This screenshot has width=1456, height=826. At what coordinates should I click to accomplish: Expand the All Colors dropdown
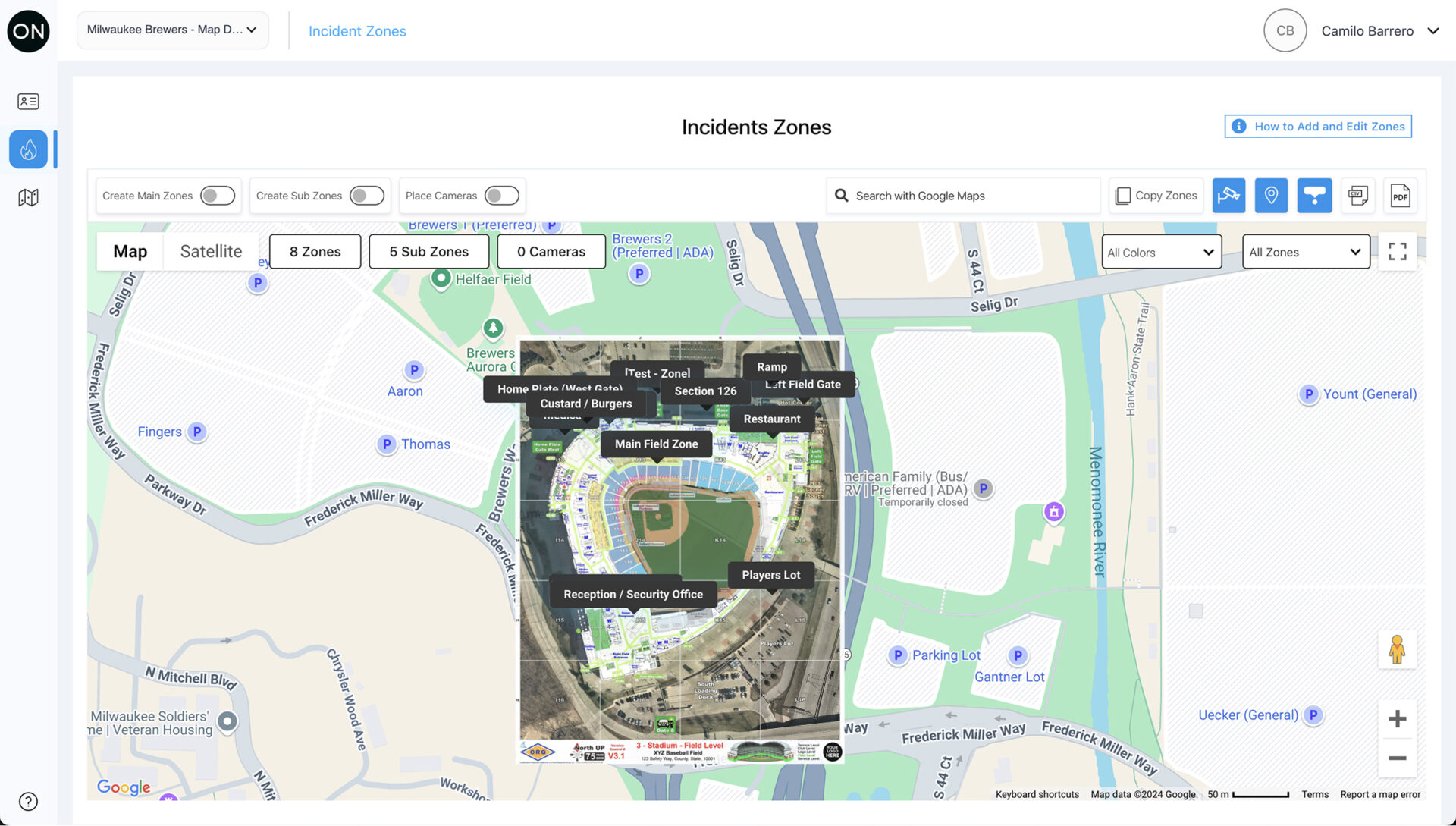(x=1161, y=252)
